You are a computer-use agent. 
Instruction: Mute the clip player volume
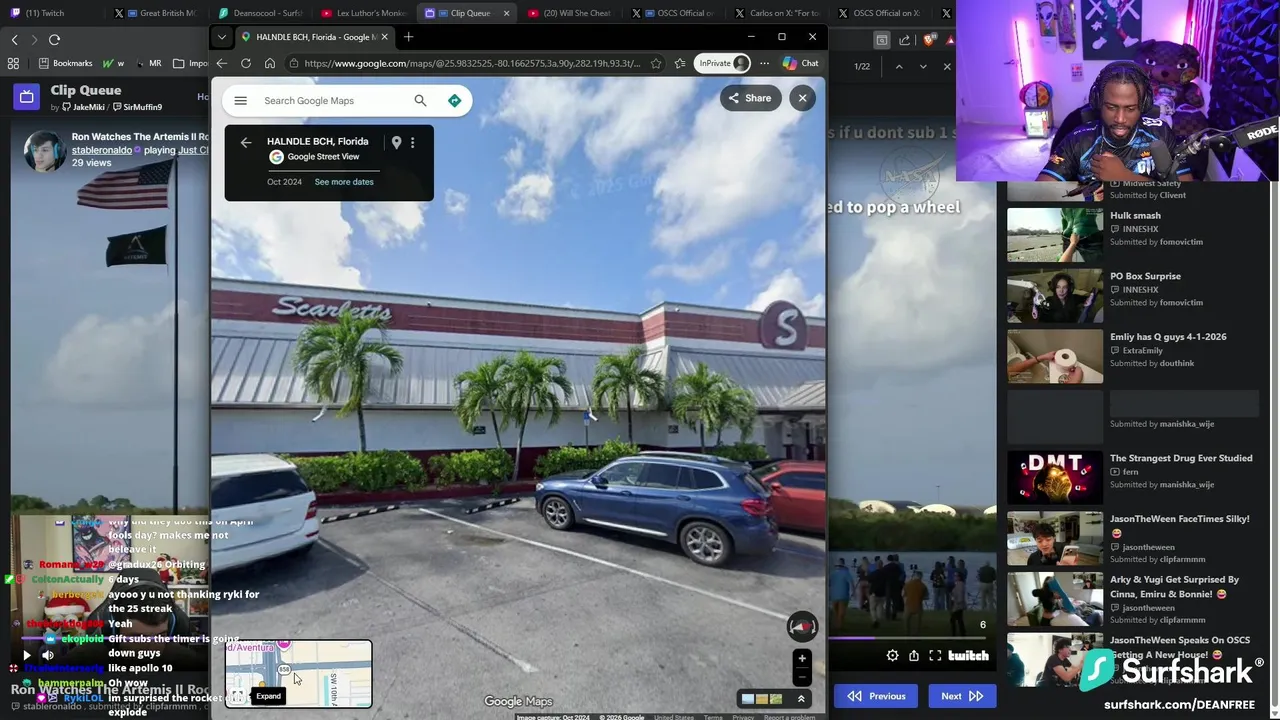coord(47,655)
